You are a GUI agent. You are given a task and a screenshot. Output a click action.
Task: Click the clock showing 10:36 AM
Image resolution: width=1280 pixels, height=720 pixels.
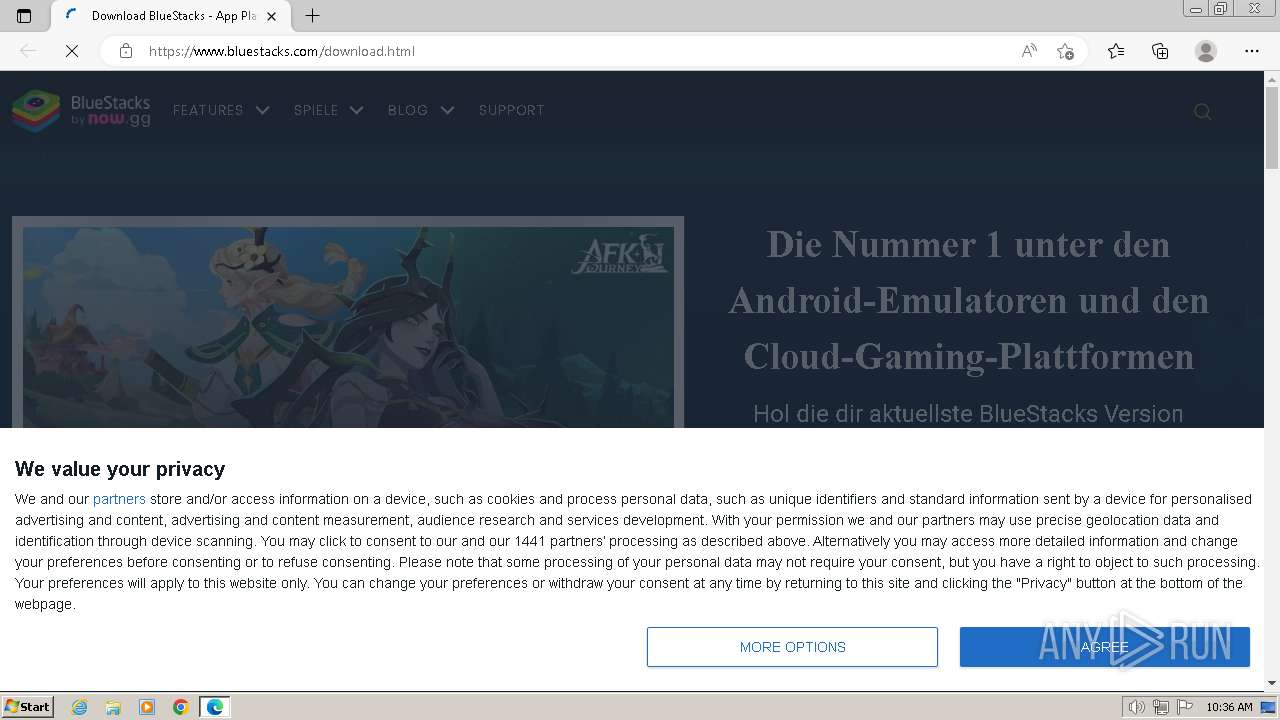click(x=1229, y=707)
